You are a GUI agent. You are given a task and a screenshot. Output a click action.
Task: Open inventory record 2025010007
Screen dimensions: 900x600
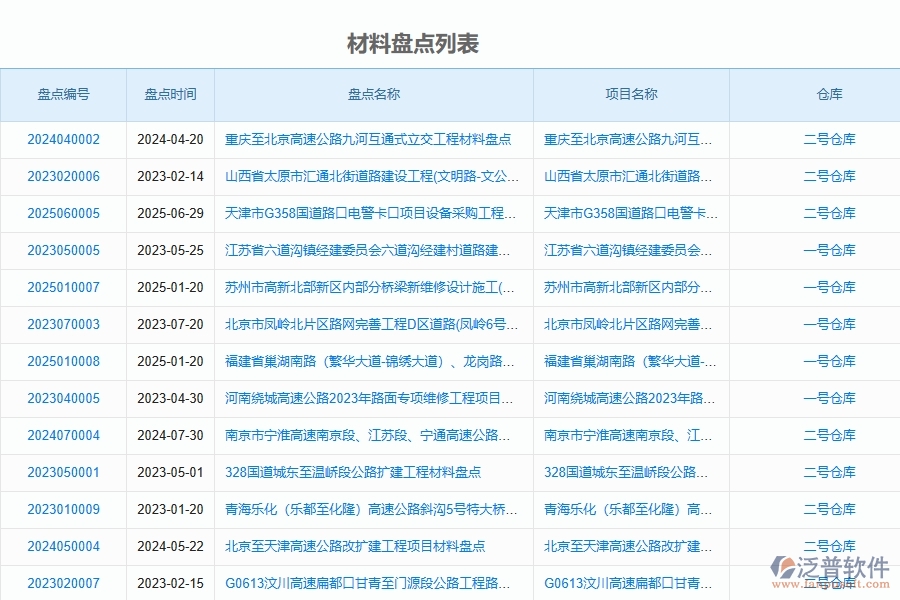point(64,288)
